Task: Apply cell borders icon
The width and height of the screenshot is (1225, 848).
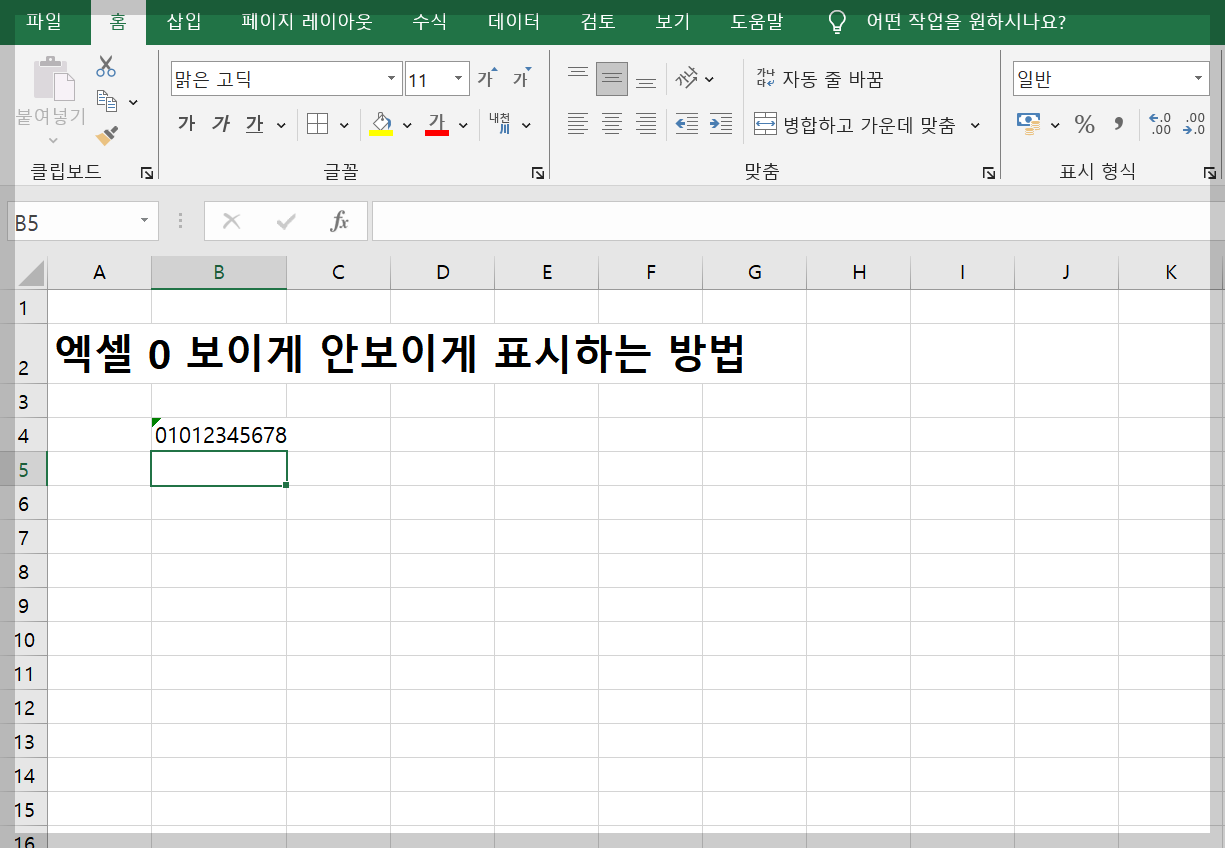Action: click(318, 124)
